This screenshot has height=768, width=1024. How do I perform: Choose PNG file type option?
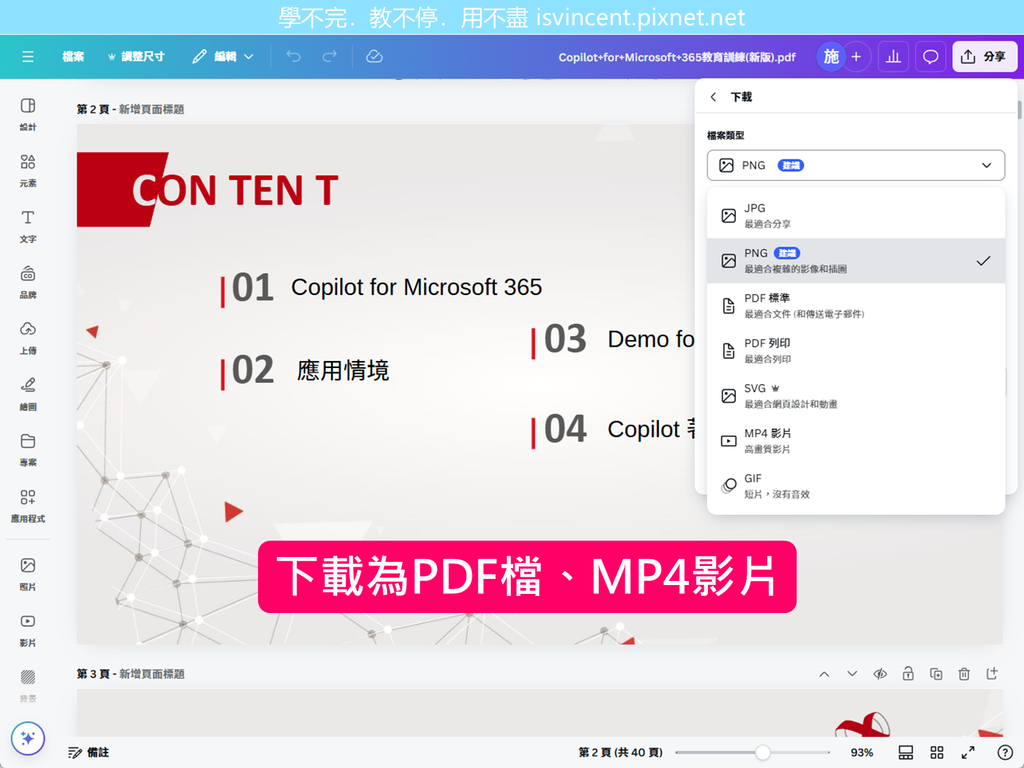click(856, 261)
